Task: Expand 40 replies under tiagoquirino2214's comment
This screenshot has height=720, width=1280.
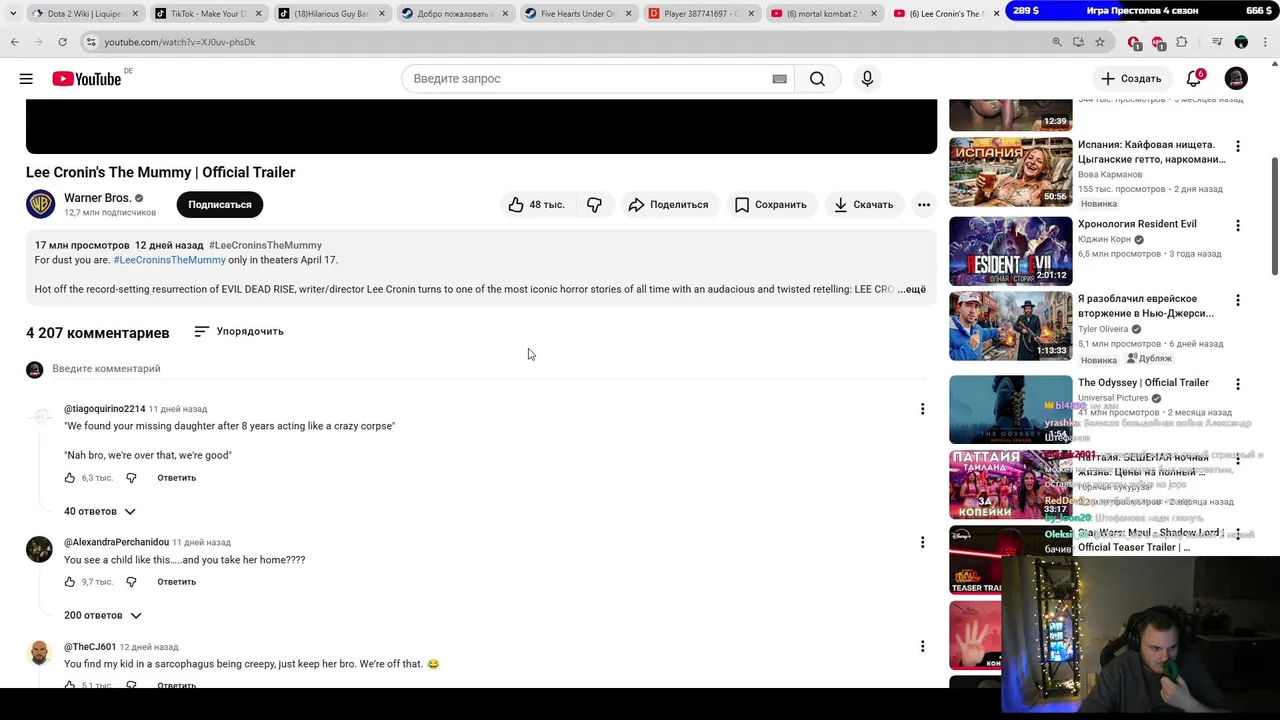Action: click(x=99, y=511)
